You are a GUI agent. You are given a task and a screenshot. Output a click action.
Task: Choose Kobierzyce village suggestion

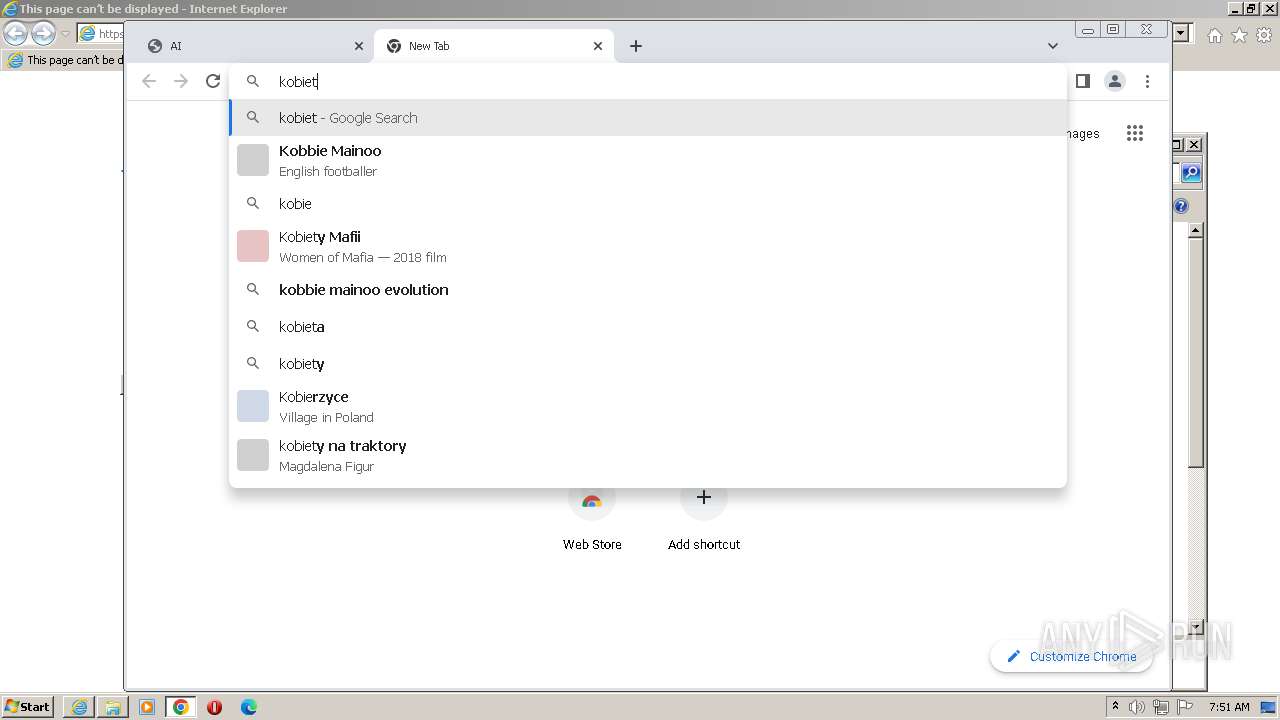pos(648,406)
